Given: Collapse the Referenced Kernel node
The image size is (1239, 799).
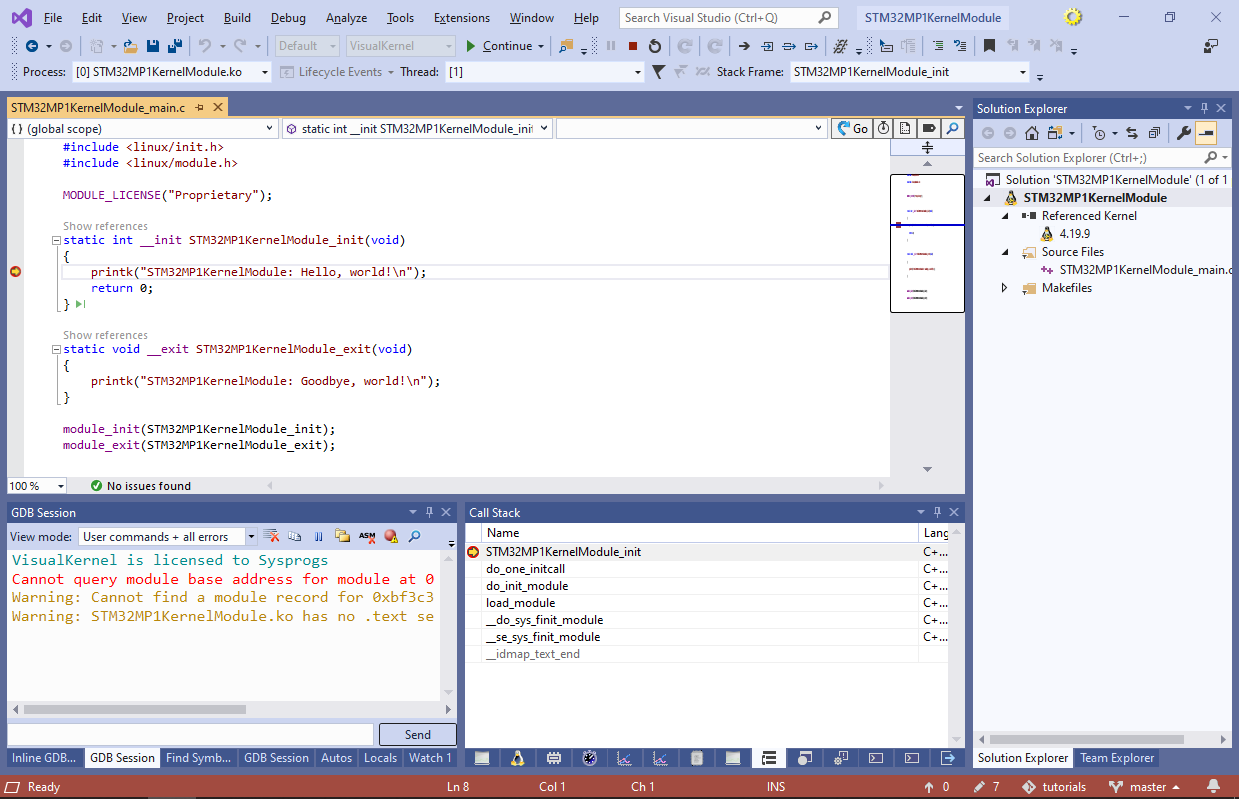Looking at the screenshot, I should pyautogui.click(x=1005, y=216).
